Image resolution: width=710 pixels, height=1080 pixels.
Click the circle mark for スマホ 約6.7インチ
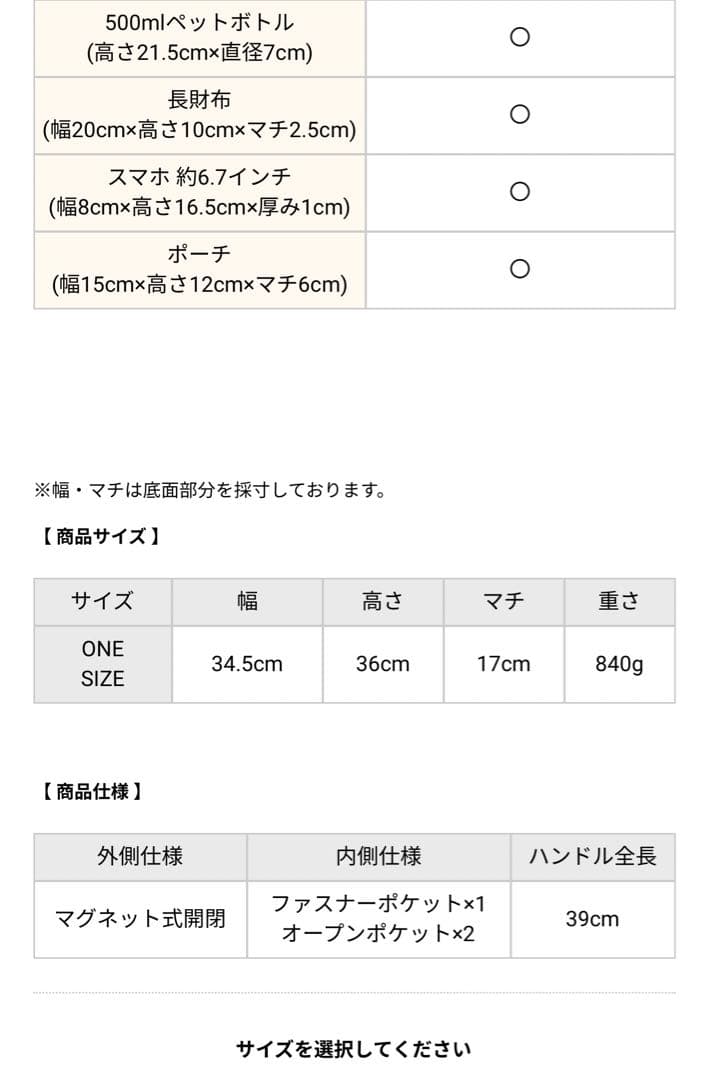[x=519, y=191]
